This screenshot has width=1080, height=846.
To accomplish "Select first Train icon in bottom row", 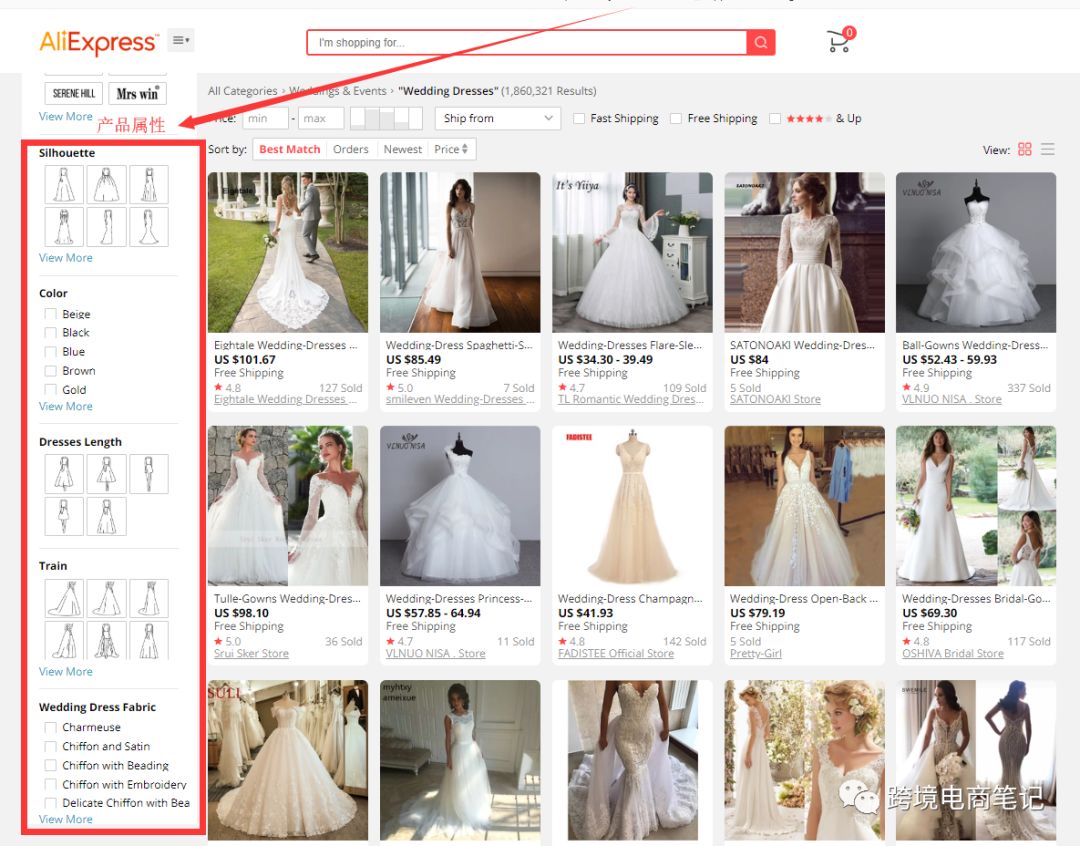I will (64, 641).
